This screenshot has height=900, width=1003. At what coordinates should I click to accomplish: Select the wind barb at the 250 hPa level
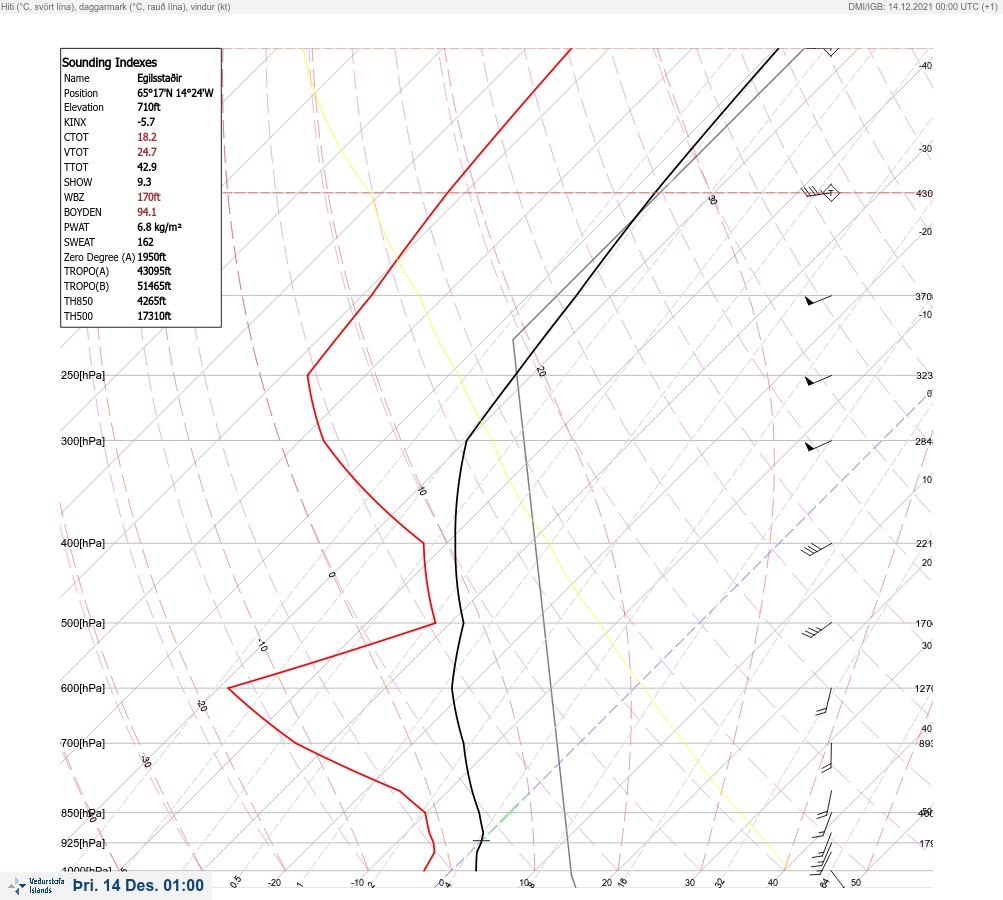coord(818,380)
